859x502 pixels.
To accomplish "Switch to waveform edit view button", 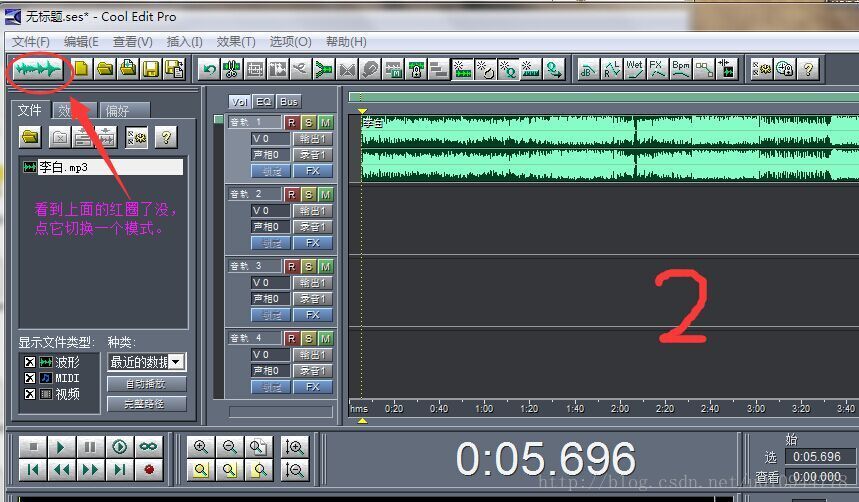I will 37,69.
